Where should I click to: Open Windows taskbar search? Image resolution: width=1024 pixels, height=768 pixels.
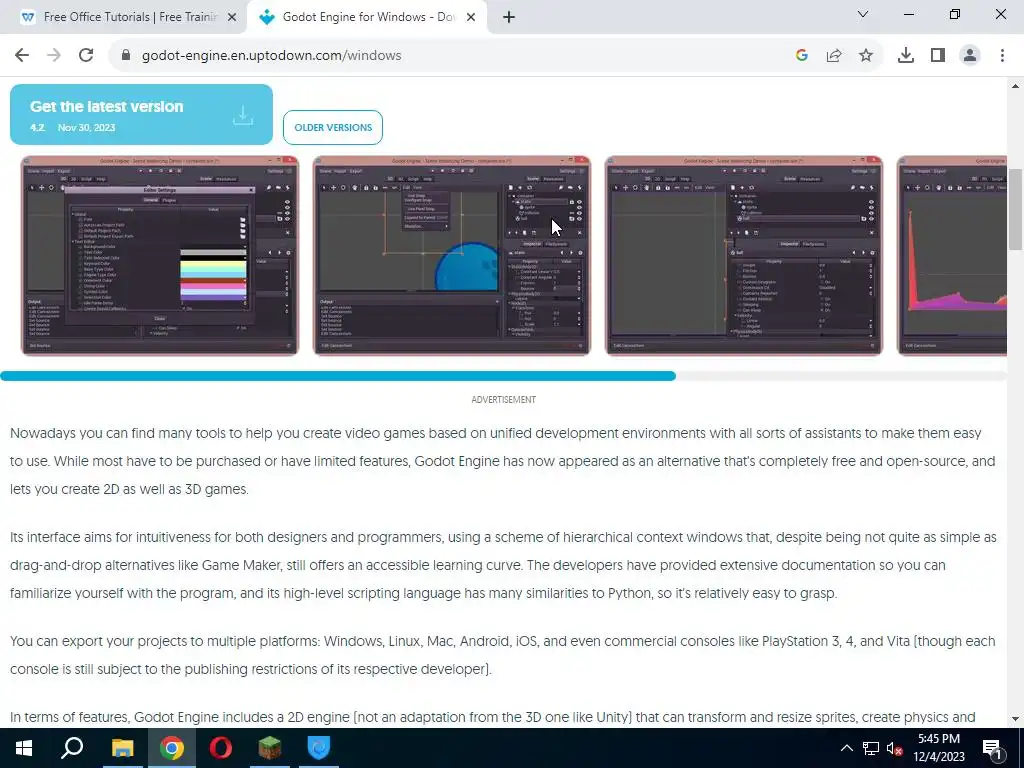coord(72,748)
